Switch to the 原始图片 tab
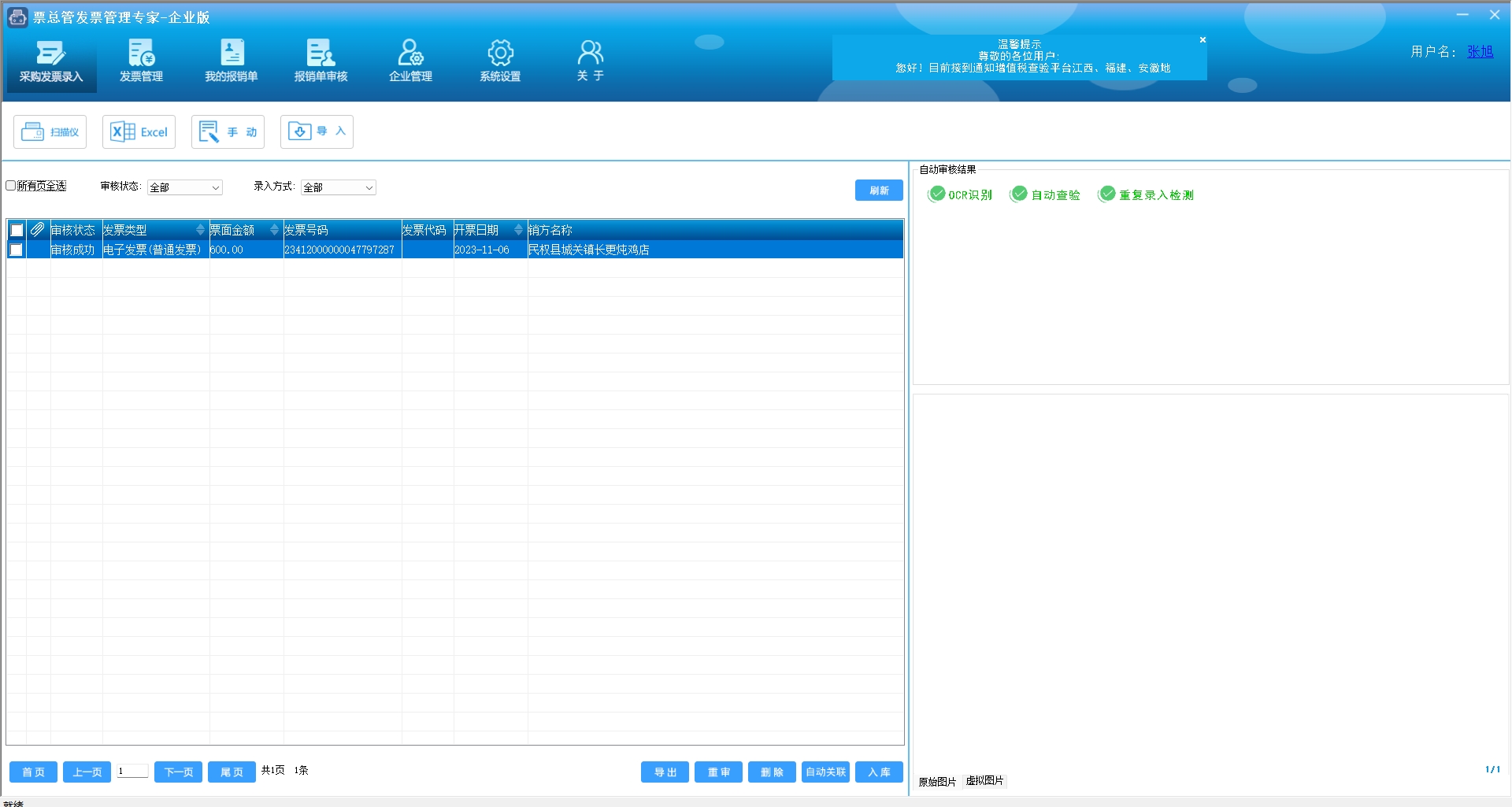The image size is (1512, 807). pos(937,781)
